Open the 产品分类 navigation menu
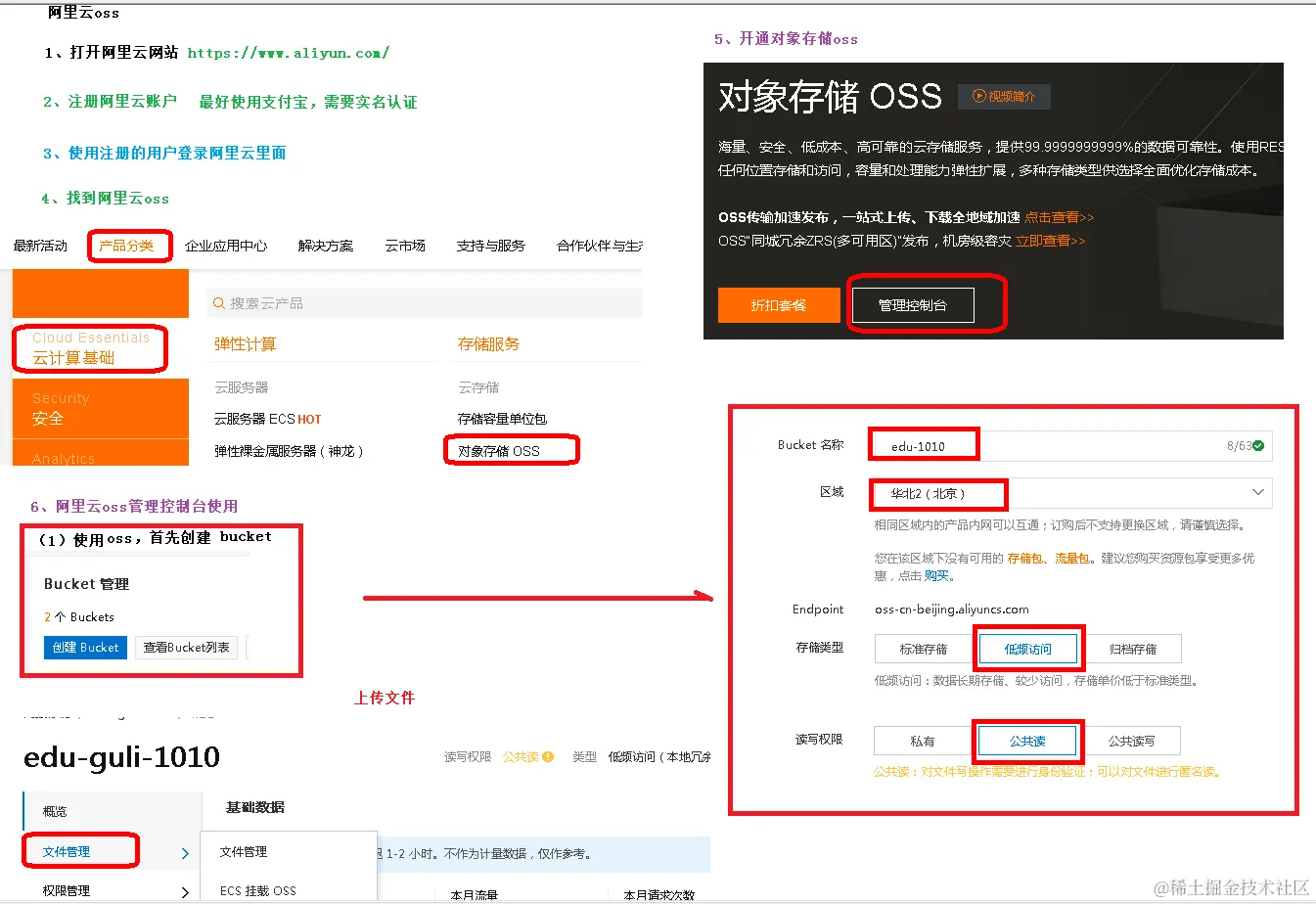Screen dimensions: 1316x904 [x=126, y=246]
